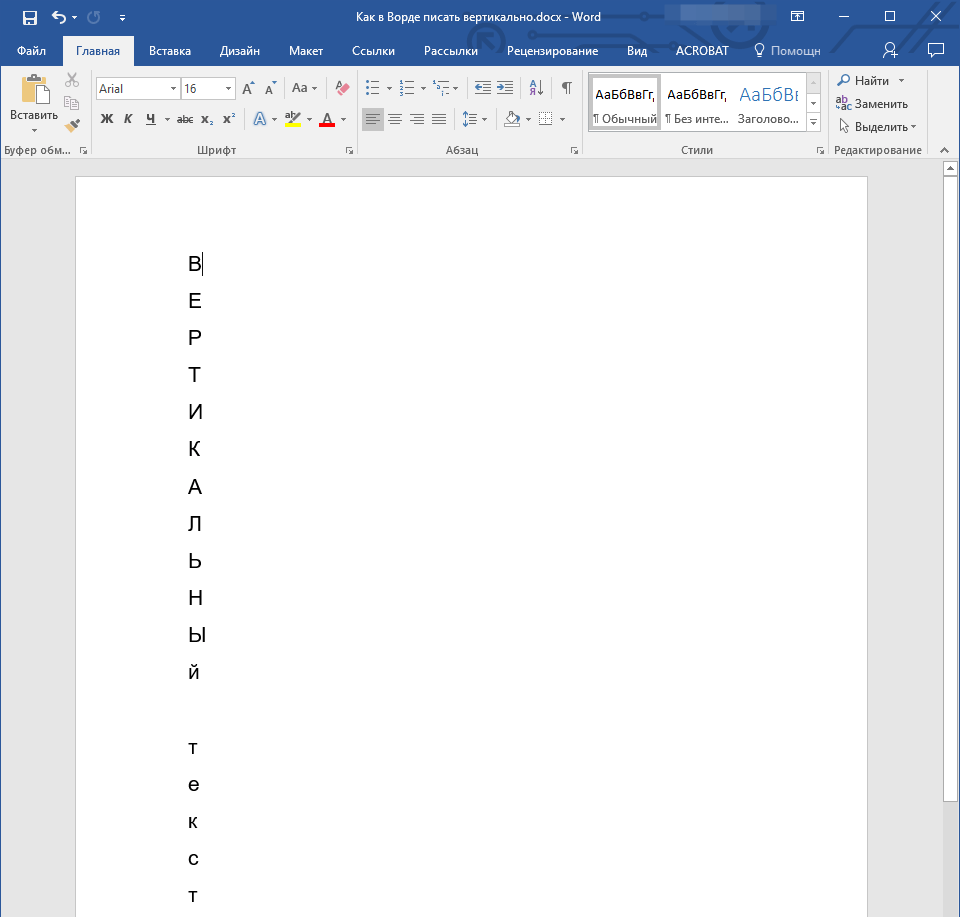The width and height of the screenshot is (960, 917).
Task: Increase font size with the large A icon
Action: [x=248, y=88]
